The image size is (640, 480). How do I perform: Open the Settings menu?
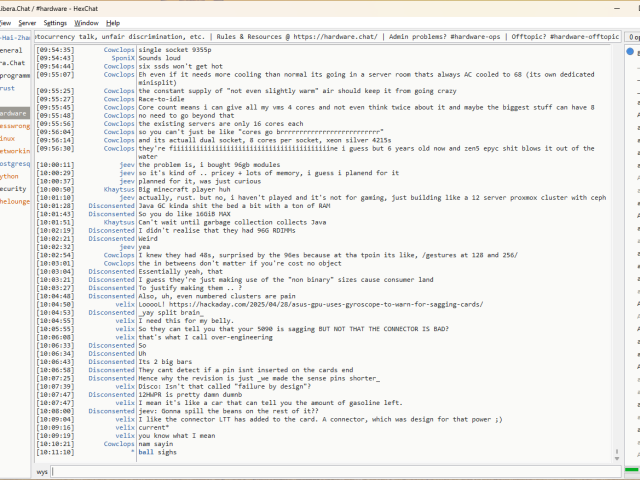coord(55,22)
